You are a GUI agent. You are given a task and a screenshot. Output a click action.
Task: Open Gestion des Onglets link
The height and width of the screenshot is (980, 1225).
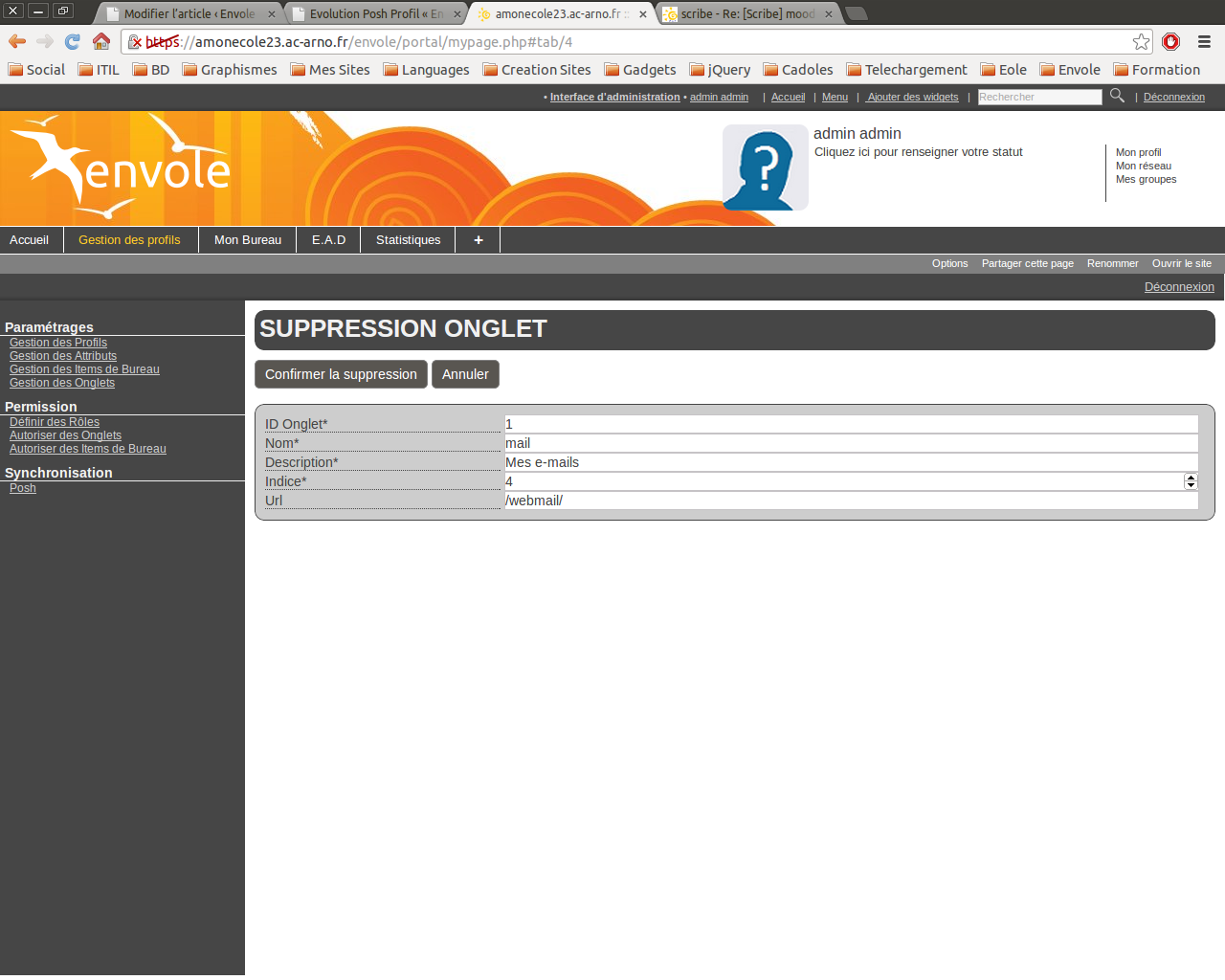62,383
